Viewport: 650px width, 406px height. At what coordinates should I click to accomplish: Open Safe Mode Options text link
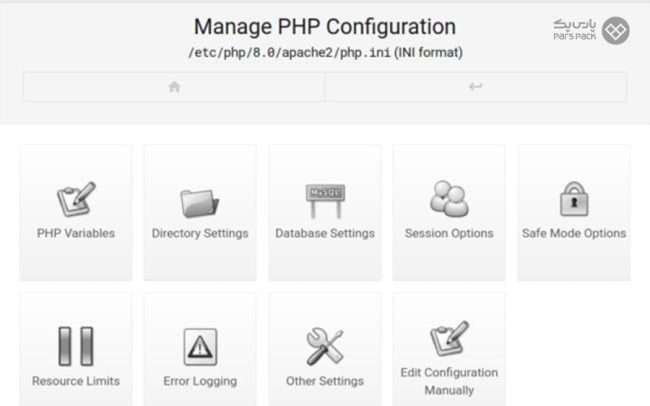(574, 234)
